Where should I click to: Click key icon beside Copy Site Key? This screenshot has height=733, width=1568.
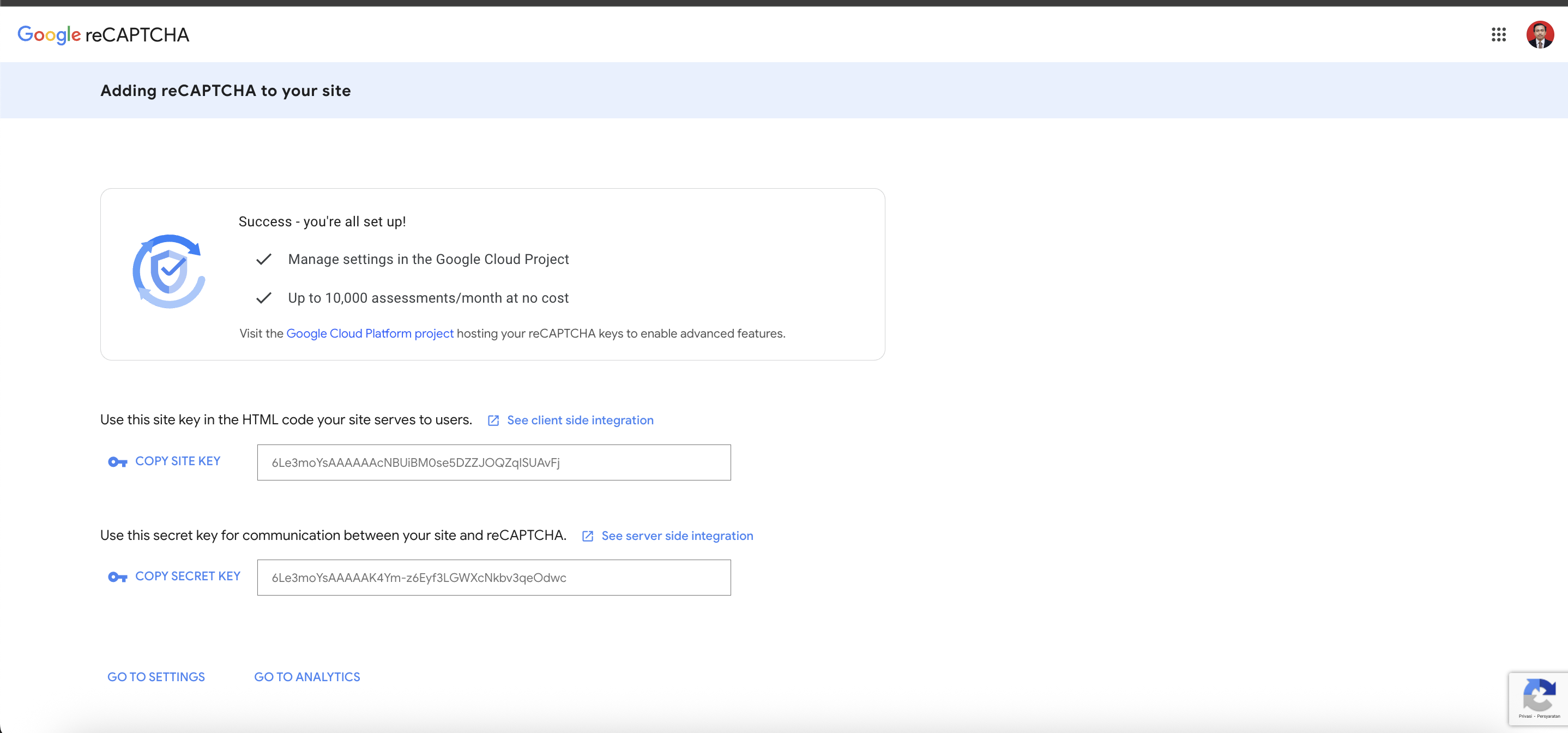[117, 462]
